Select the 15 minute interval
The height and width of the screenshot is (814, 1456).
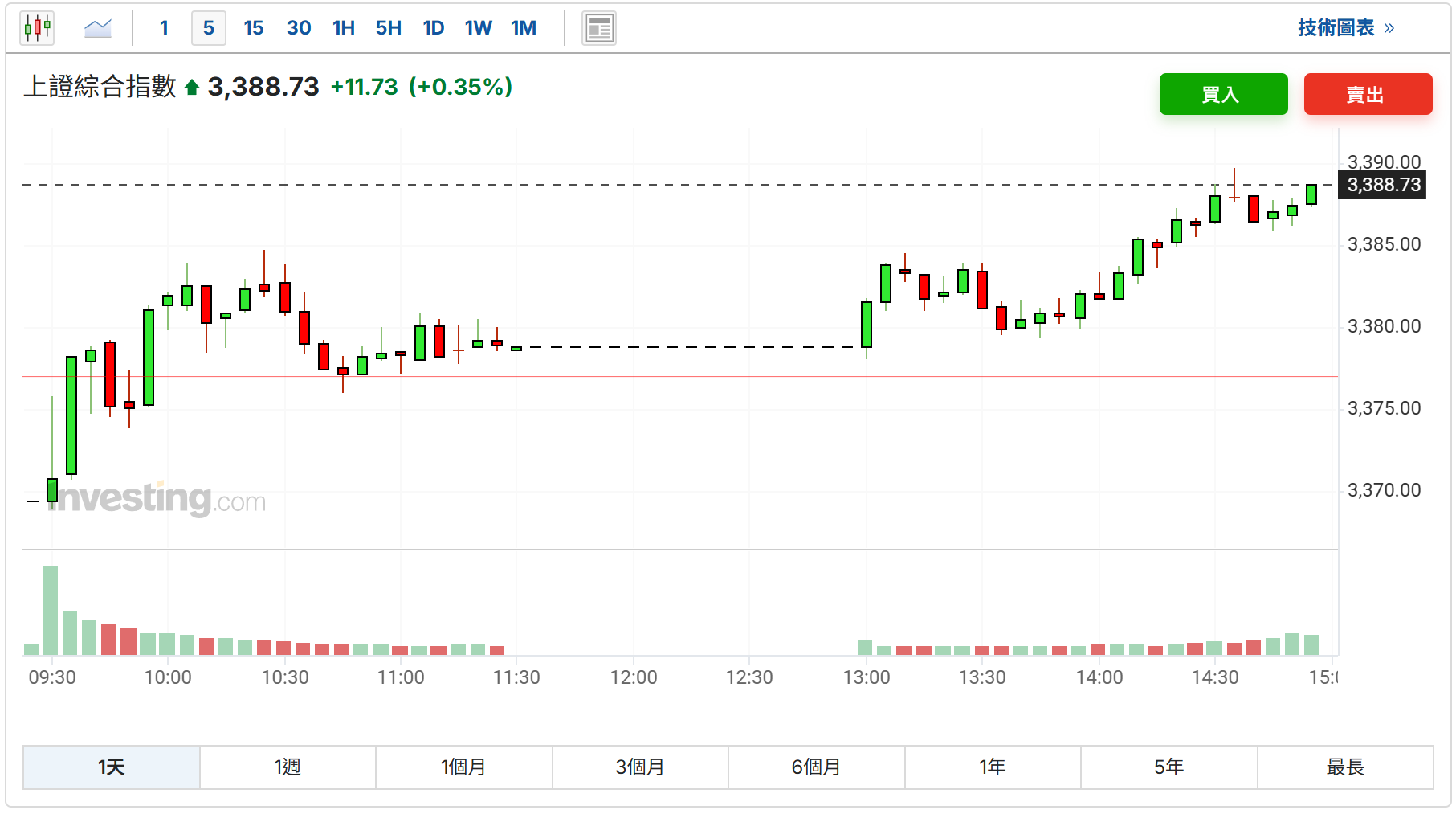(x=254, y=28)
